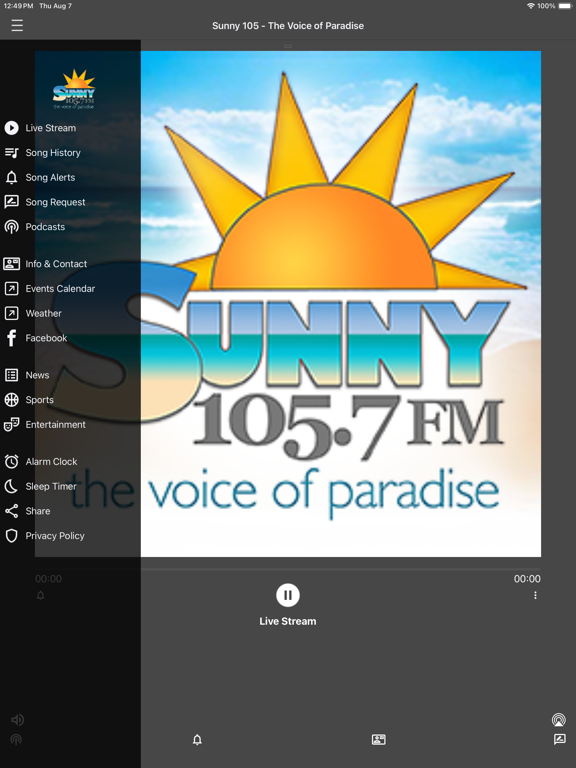Open the Facebook icon in sidebar

(x=11, y=338)
